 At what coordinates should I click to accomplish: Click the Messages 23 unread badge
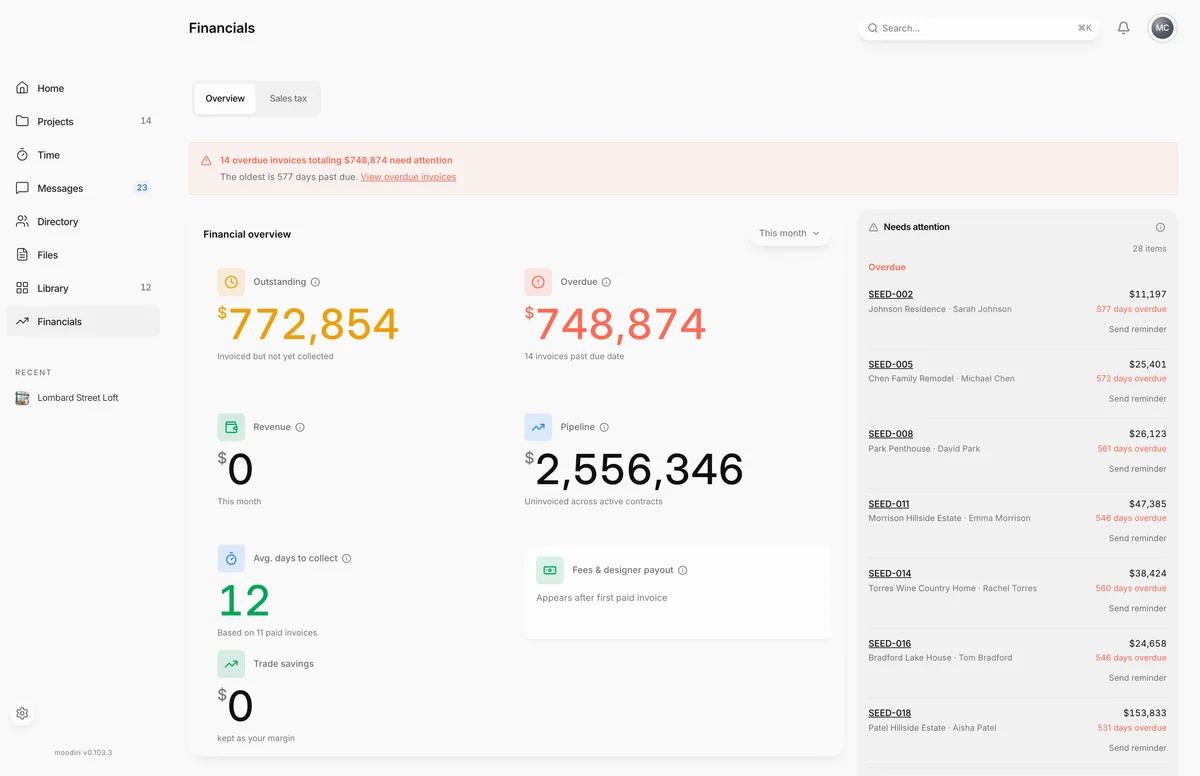click(142, 188)
